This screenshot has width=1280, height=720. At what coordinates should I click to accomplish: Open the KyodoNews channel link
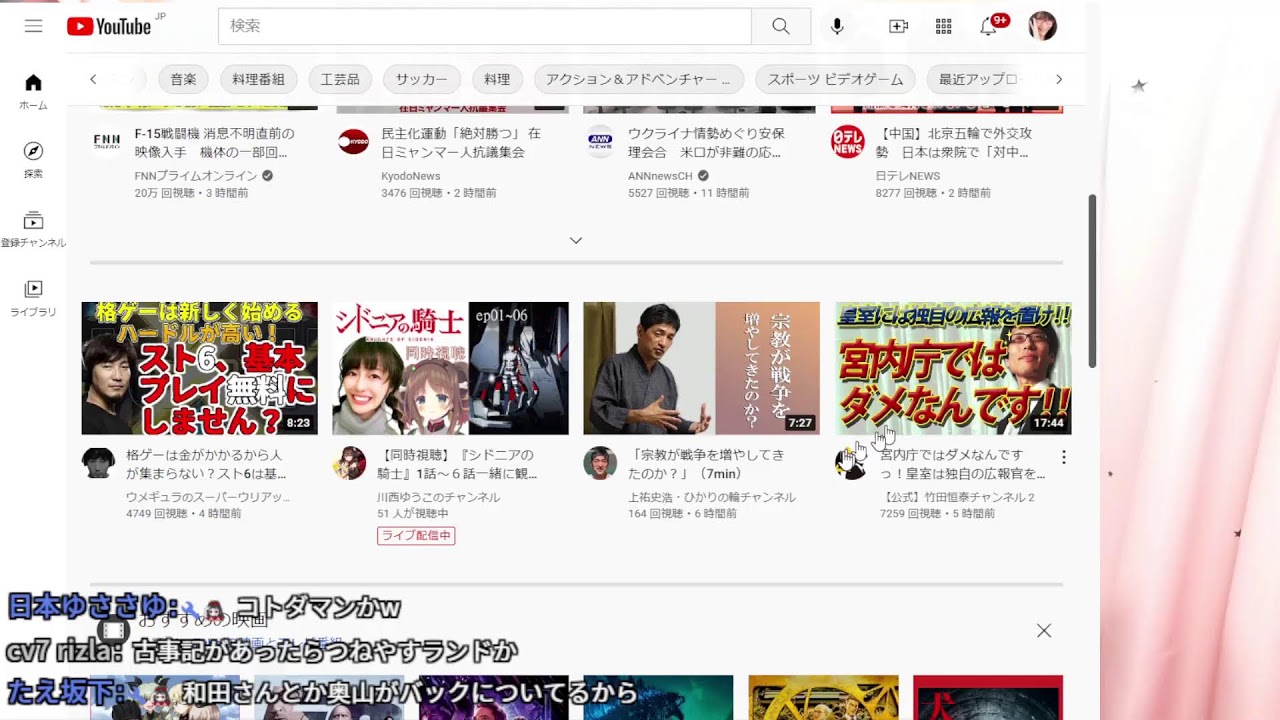(x=410, y=176)
